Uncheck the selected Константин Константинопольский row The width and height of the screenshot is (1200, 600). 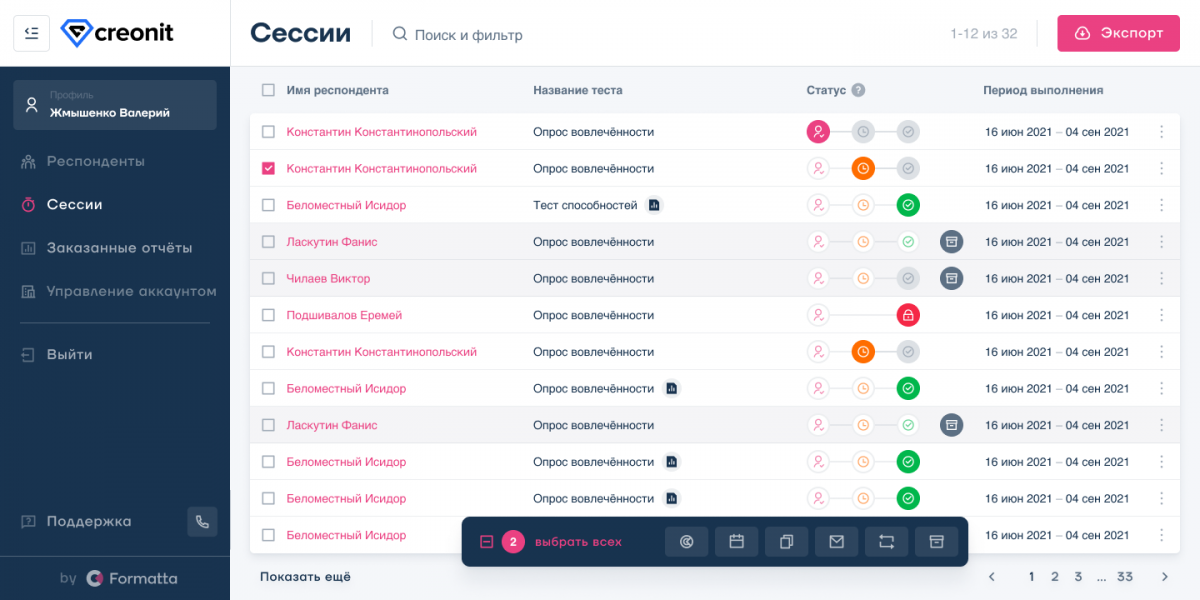pyautogui.click(x=268, y=168)
